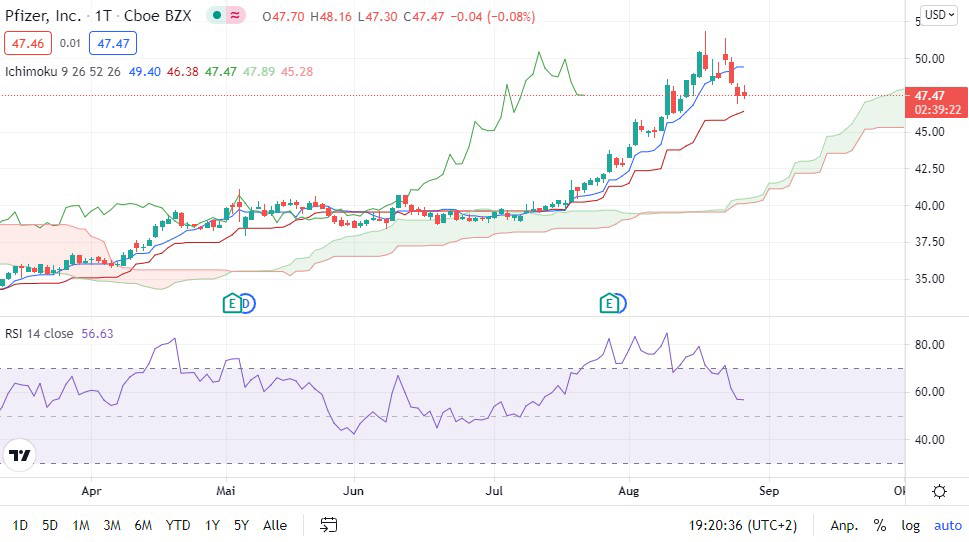Screen dimensions: 969x542
Task: Select the Alle time range
Action: coord(275,525)
